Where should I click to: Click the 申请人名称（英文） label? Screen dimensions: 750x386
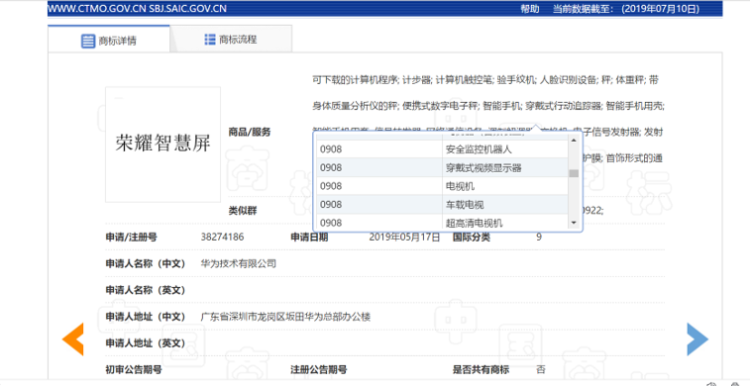[x=145, y=290]
